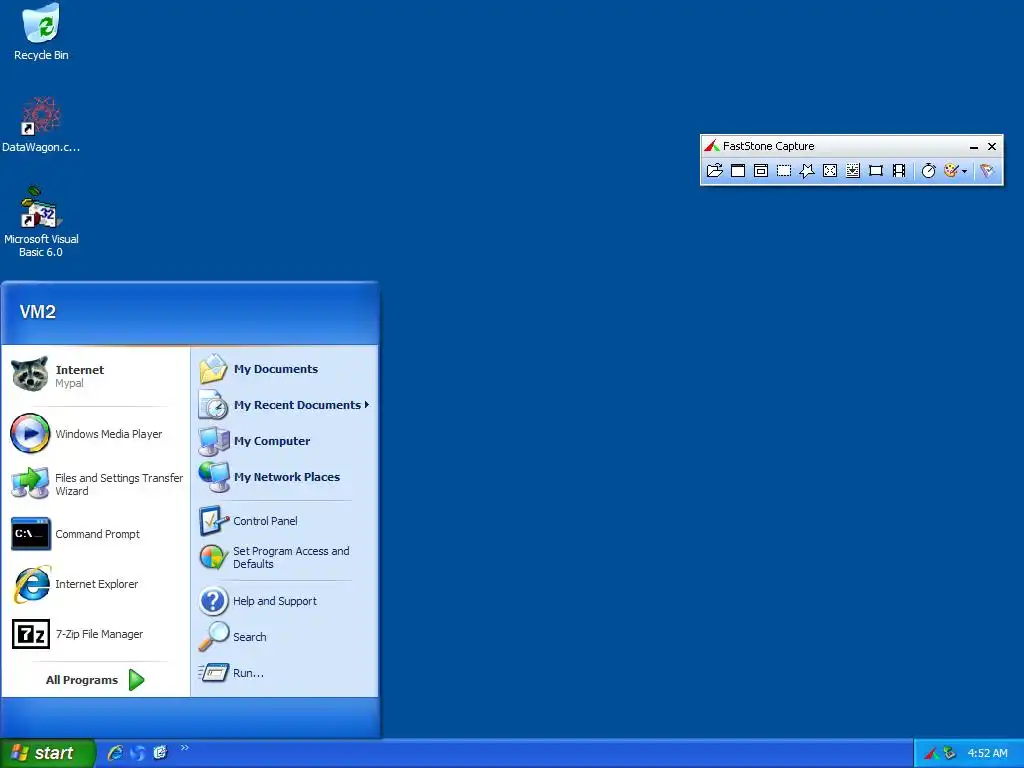Open Windows Media Player

(97, 434)
